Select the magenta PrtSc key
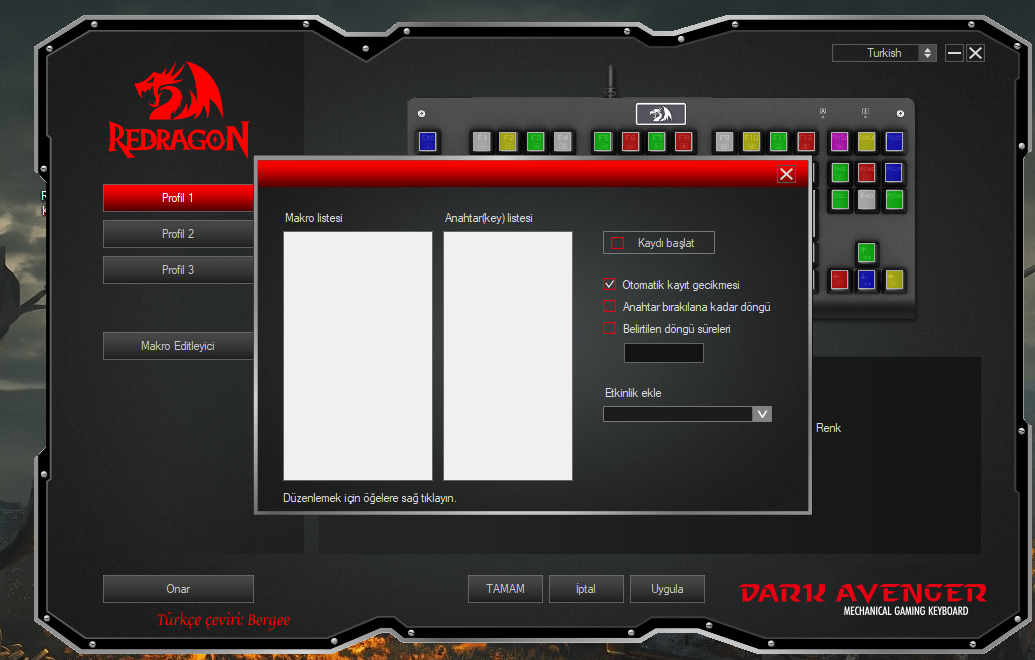This screenshot has height=660, width=1035. [x=839, y=141]
